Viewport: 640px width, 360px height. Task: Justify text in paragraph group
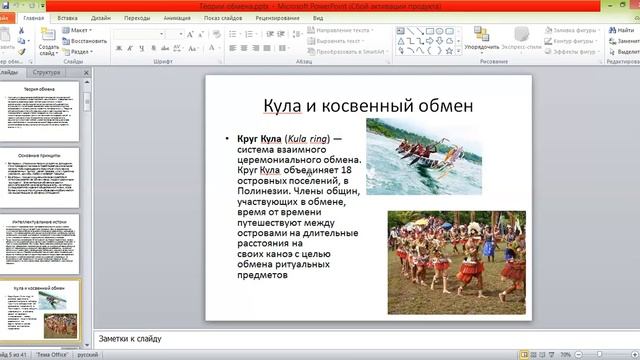click(x=267, y=48)
